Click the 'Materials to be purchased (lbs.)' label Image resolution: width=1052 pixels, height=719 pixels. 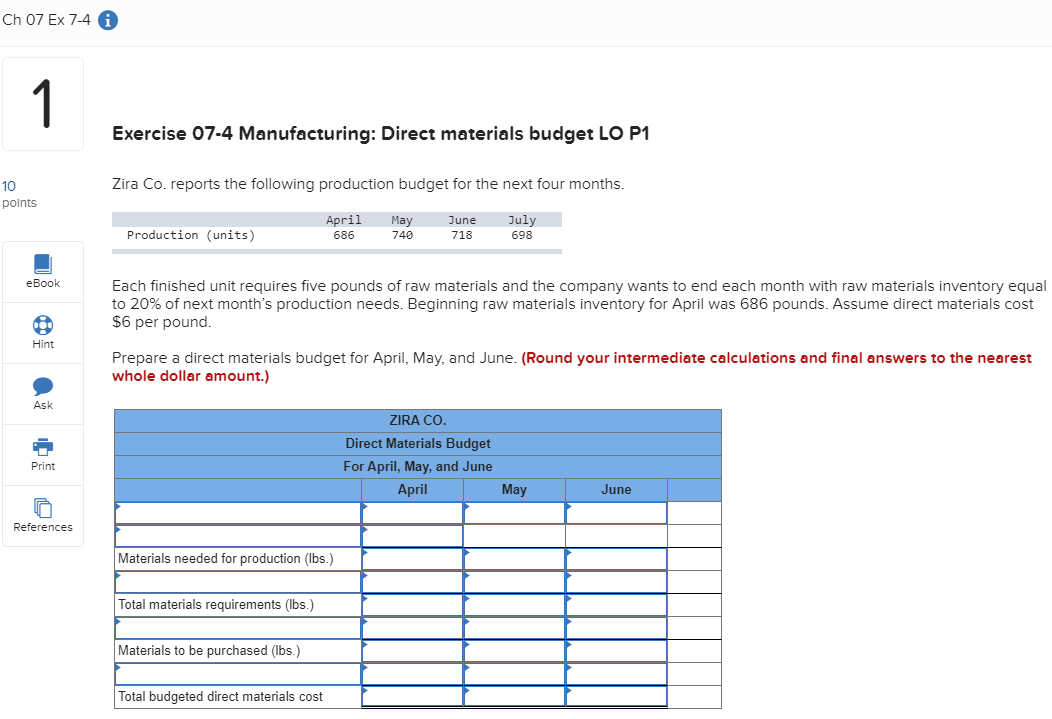tap(209, 651)
